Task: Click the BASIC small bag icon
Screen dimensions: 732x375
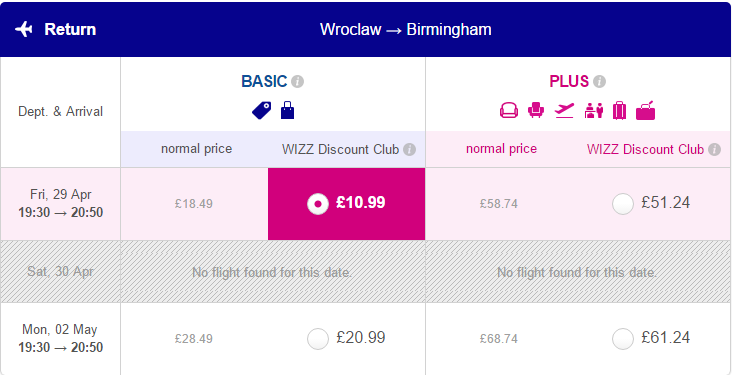Action: click(288, 111)
